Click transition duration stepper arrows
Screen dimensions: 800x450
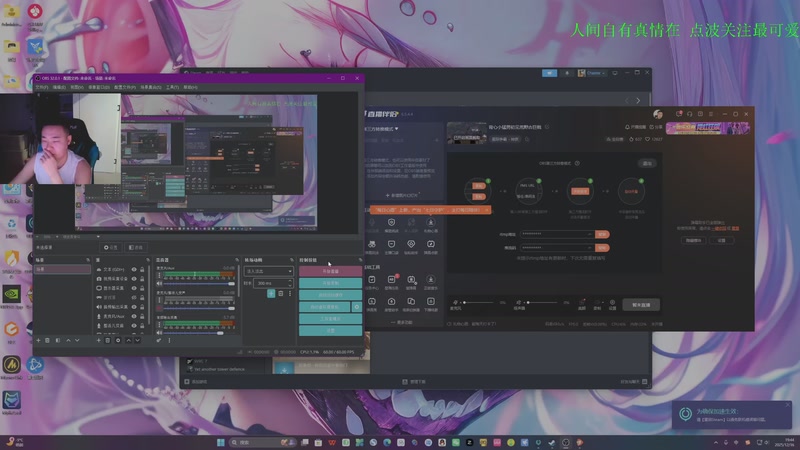pos(290,283)
